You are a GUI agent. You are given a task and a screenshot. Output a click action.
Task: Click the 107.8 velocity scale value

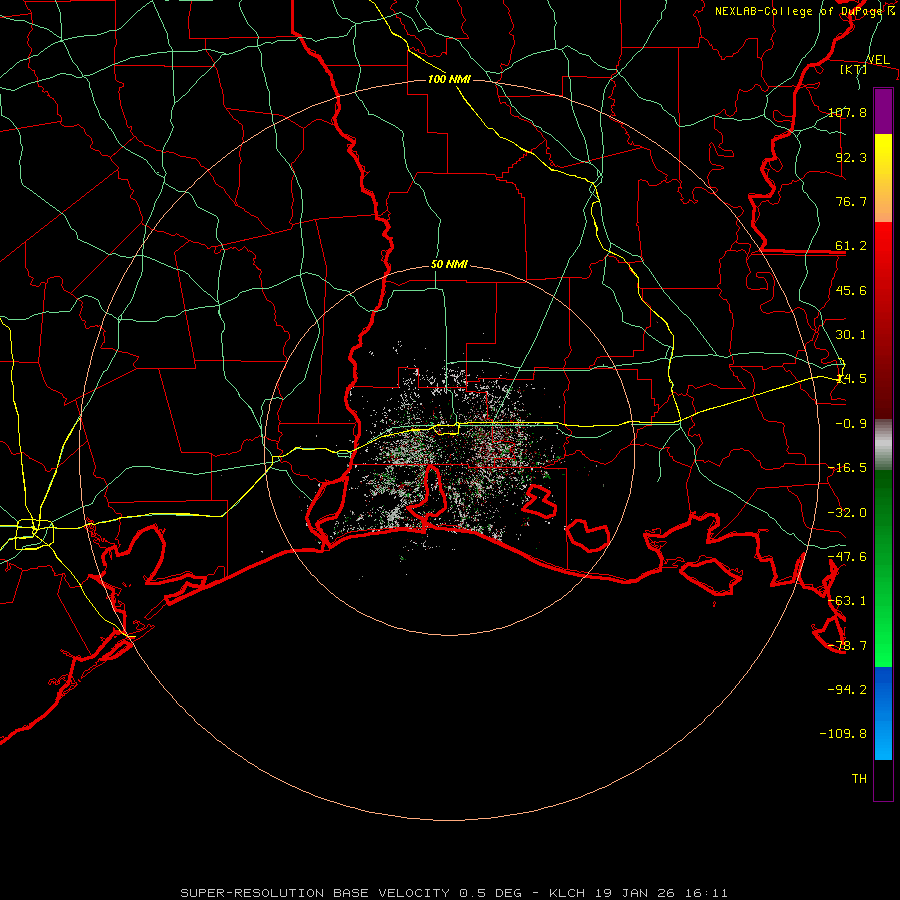847,112
